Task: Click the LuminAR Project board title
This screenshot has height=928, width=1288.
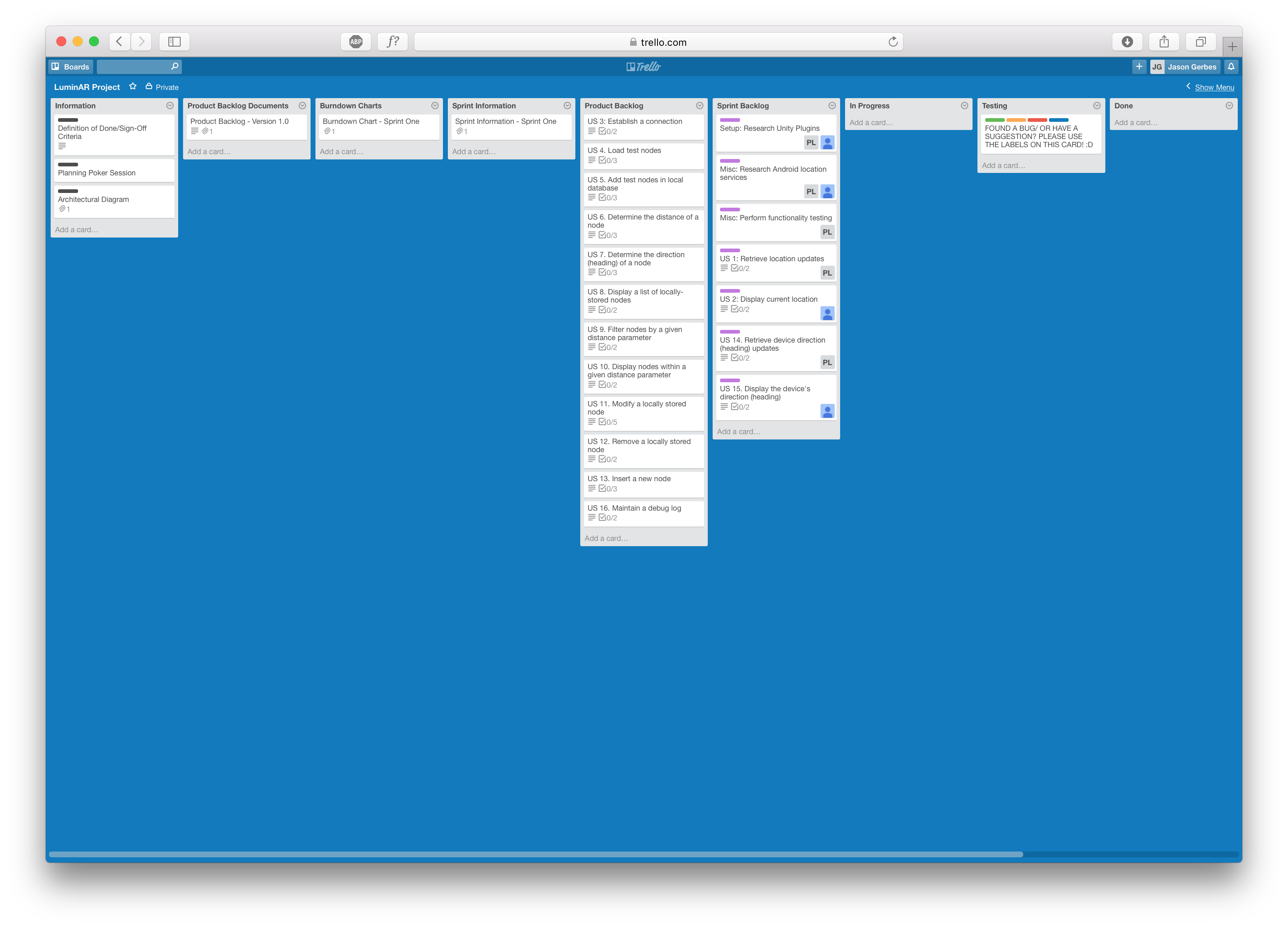Action: pyautogui.click(x=87, y=87)
